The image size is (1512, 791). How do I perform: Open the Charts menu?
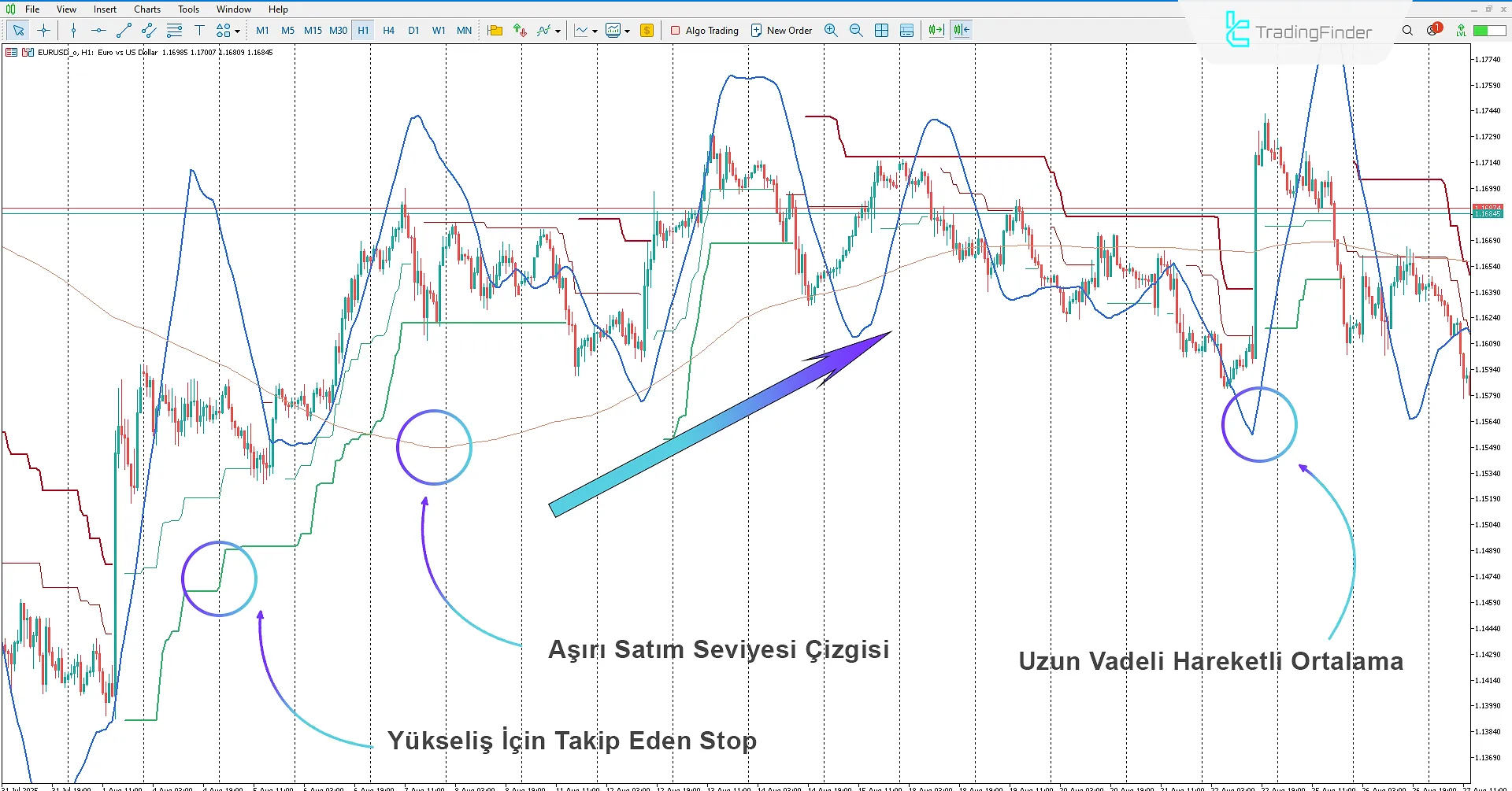tap(146, 9)
